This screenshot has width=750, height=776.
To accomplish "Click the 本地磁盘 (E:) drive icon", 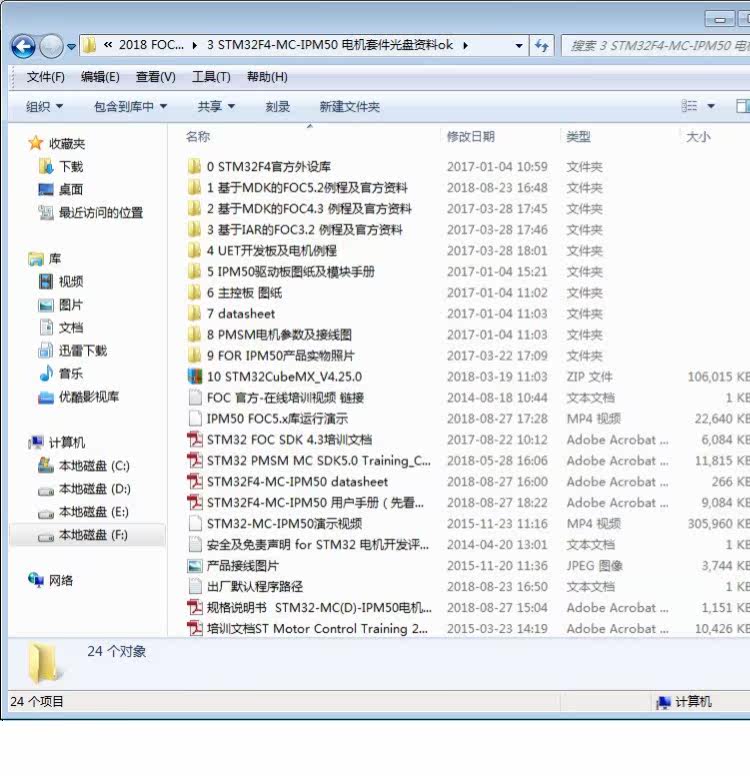I will (x=46, y=513).
